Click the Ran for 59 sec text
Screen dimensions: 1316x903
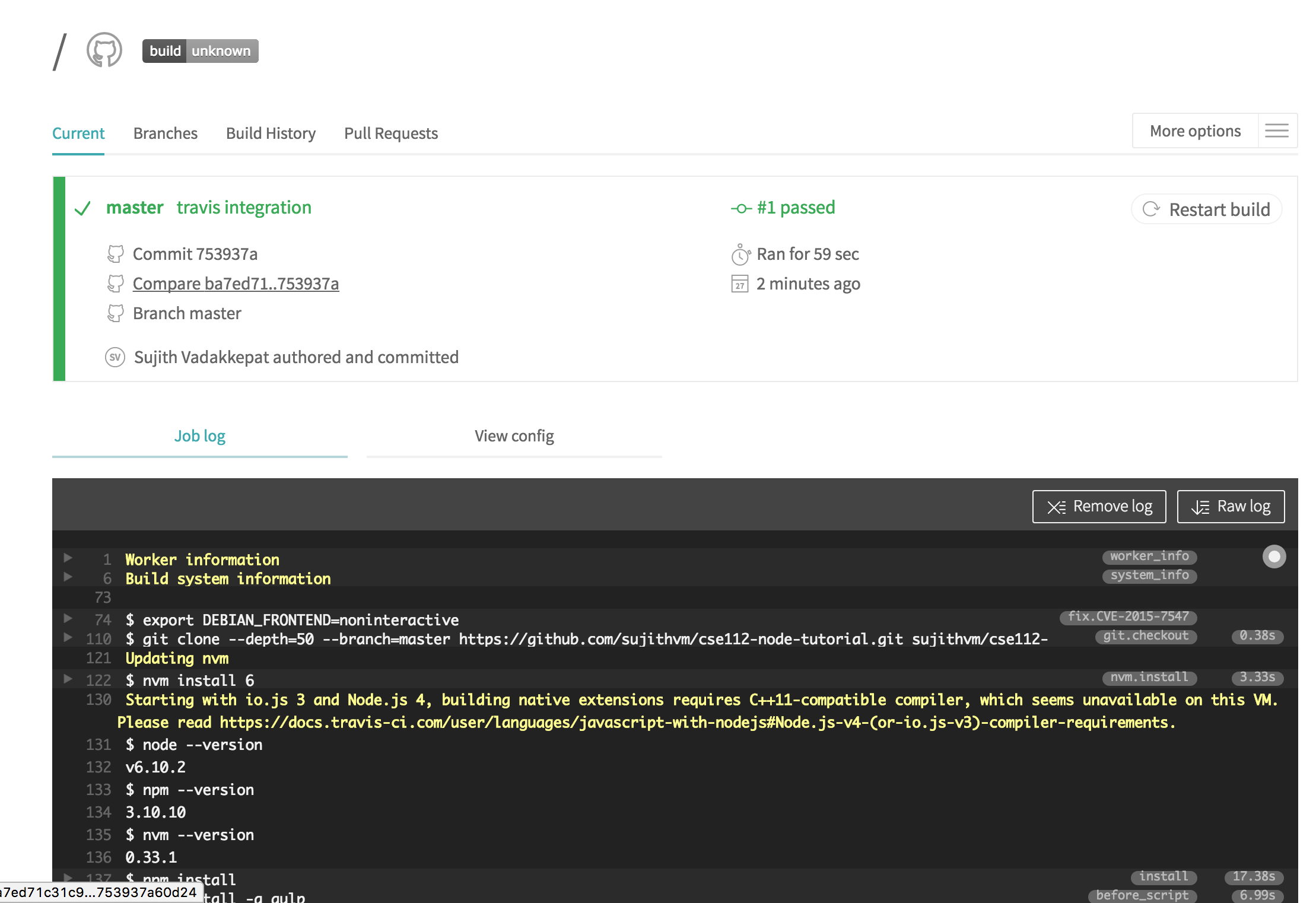(808, 255)
